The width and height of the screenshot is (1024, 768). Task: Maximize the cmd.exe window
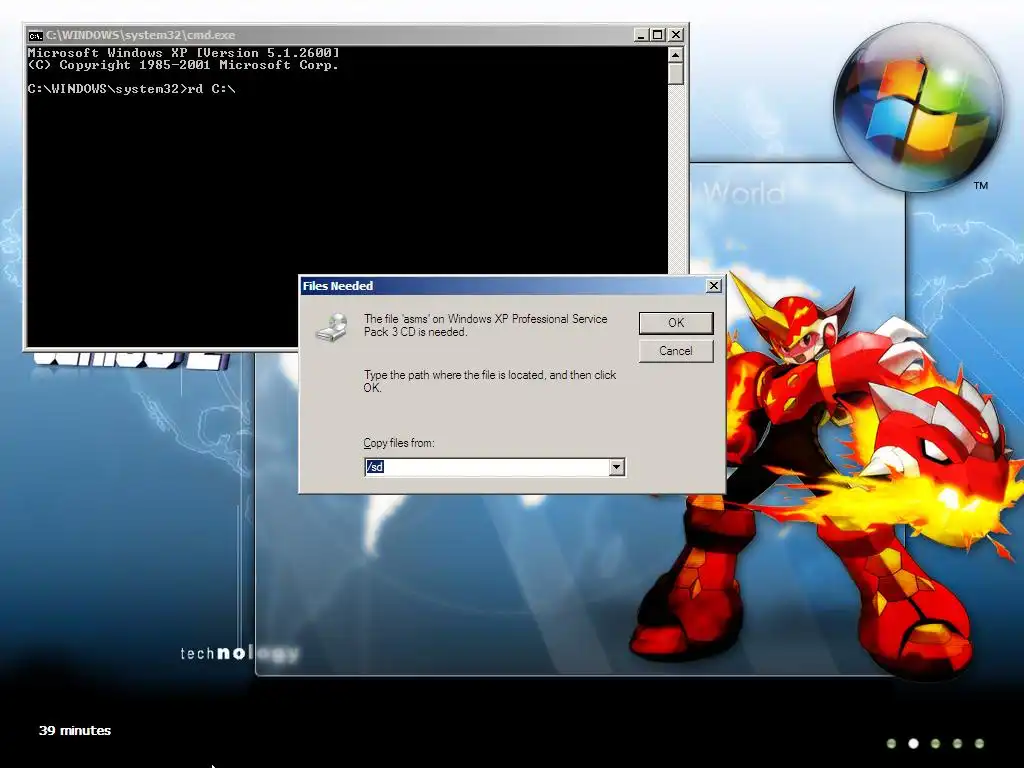pos(658,35)
